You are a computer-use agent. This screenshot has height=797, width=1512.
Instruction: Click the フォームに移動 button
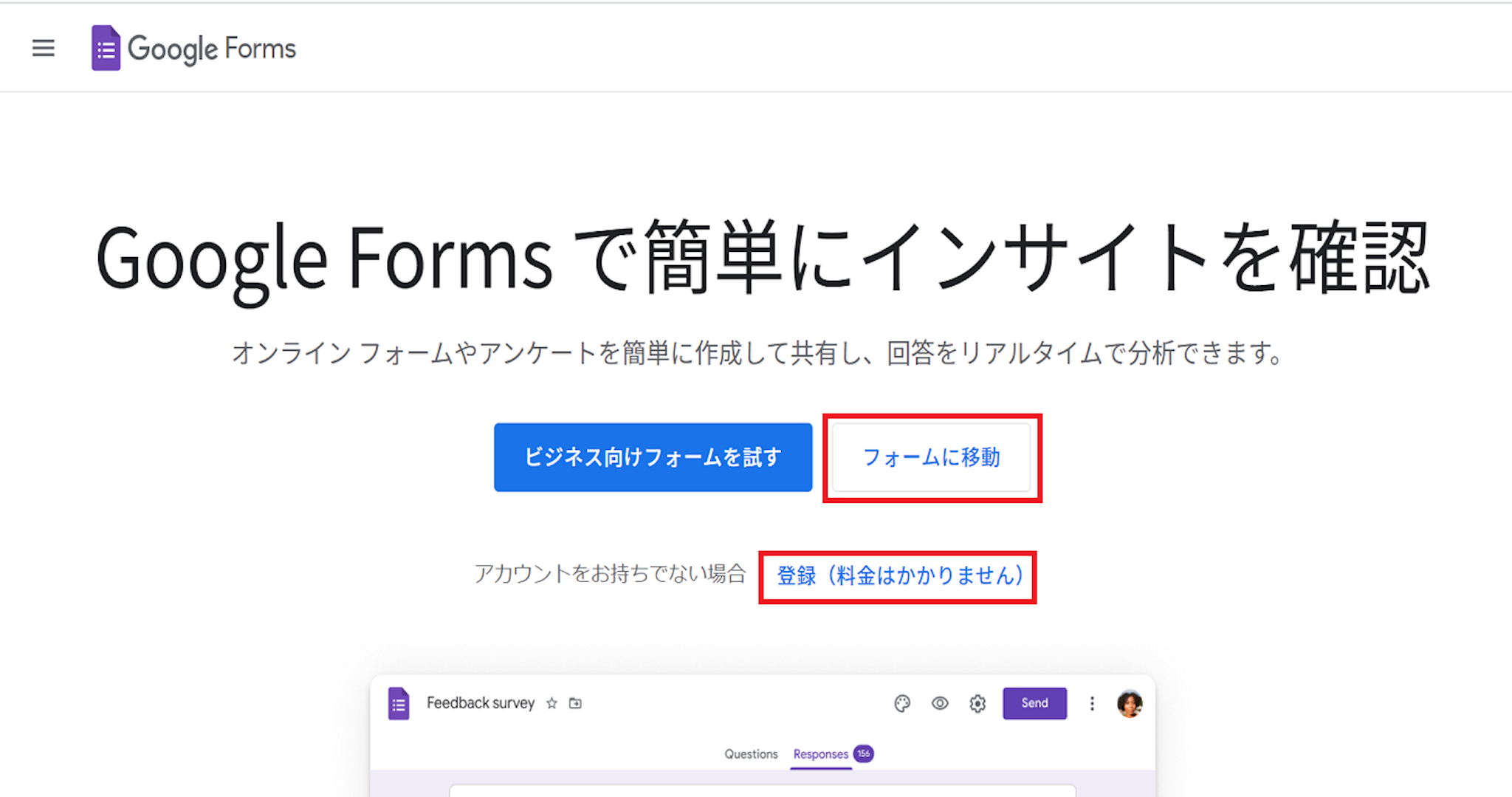[931, 457]
